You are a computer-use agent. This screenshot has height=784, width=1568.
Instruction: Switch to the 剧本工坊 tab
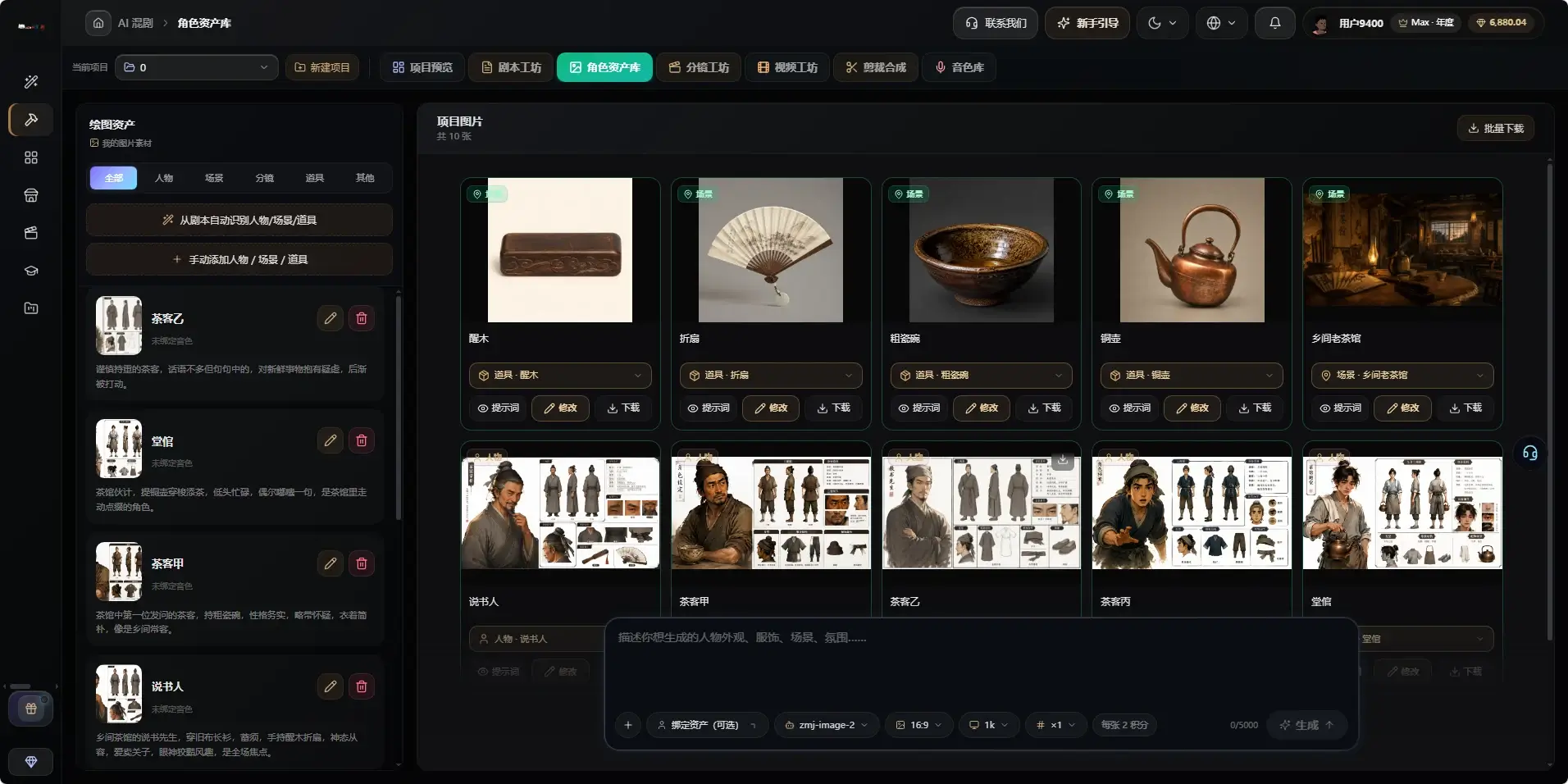click(511, 67)
